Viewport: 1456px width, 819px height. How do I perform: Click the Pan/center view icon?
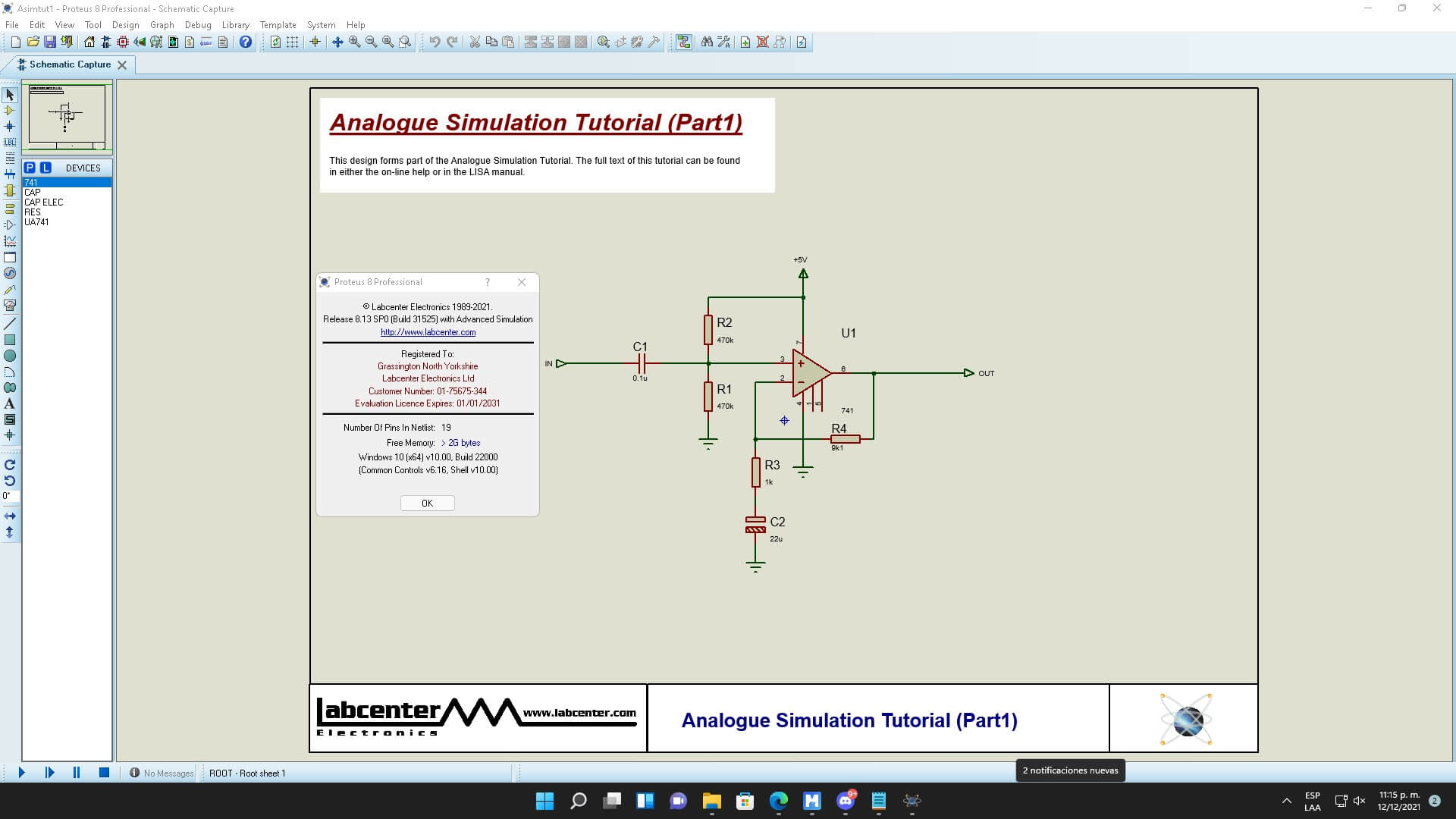point(337,42)
